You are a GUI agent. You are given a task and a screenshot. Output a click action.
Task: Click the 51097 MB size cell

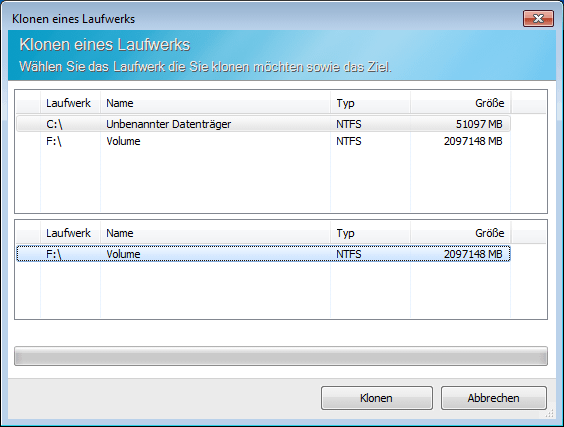(479, 124)
